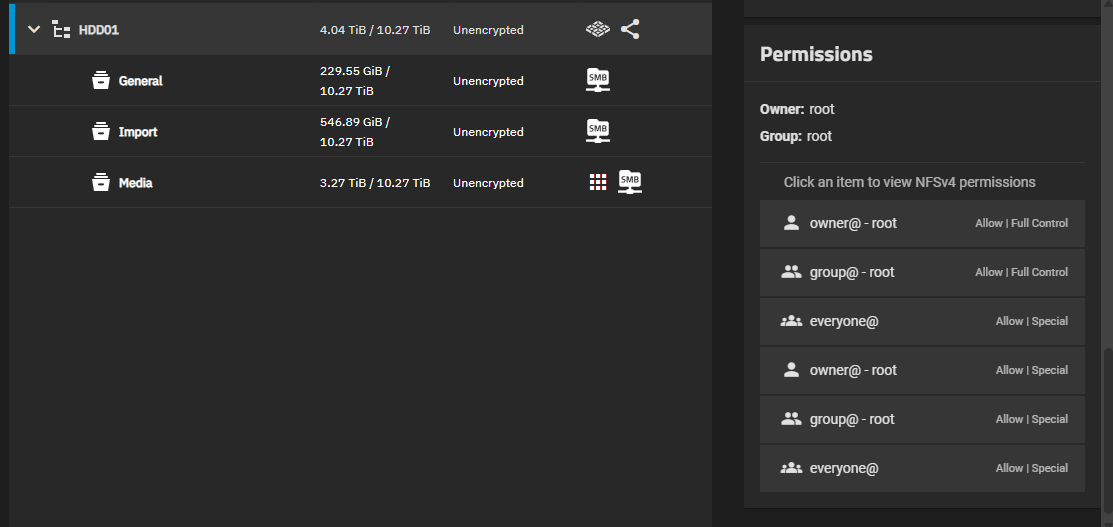Select the Import dataset
The height and width of the screenshot is (527, 1113).
(361, 131)
